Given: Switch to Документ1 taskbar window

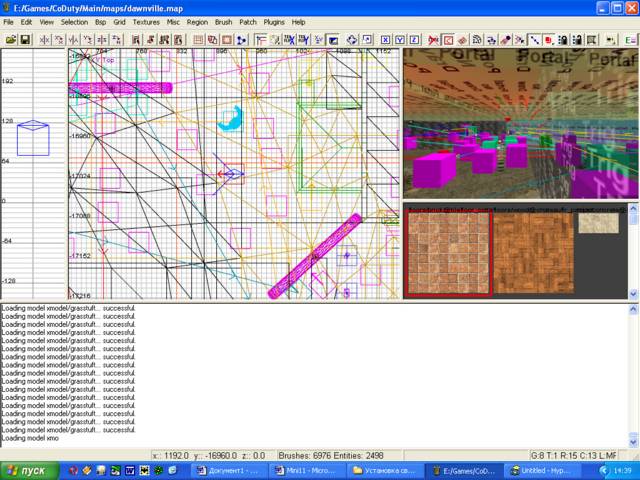Looking at the screenshot, I should tap(232, 470).
